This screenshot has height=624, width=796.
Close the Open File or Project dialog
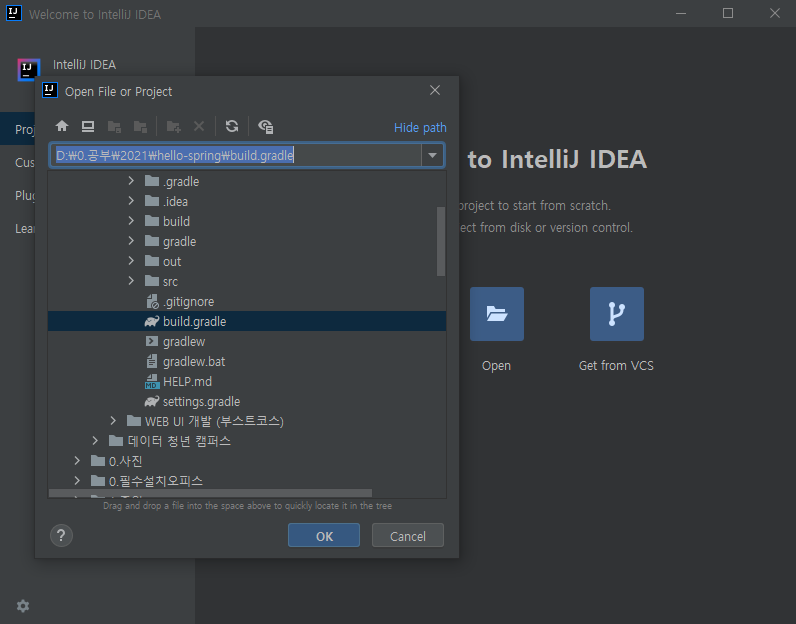(x=435, y=90)
